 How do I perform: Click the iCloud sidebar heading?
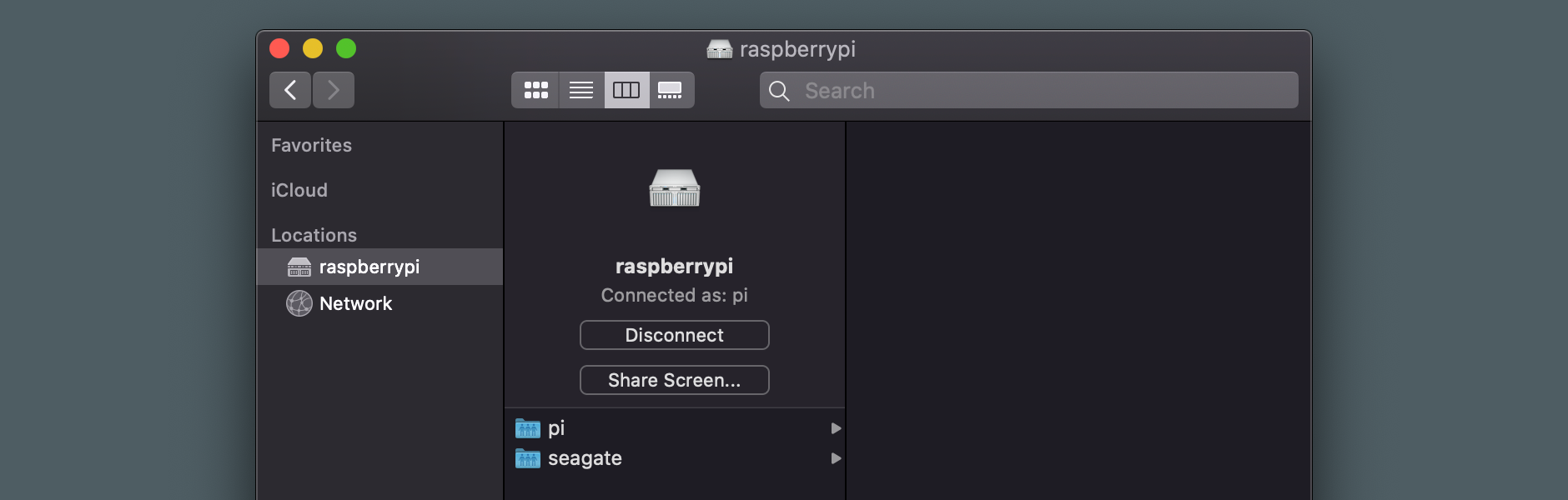pyautogui.click(x=299, y=190)
